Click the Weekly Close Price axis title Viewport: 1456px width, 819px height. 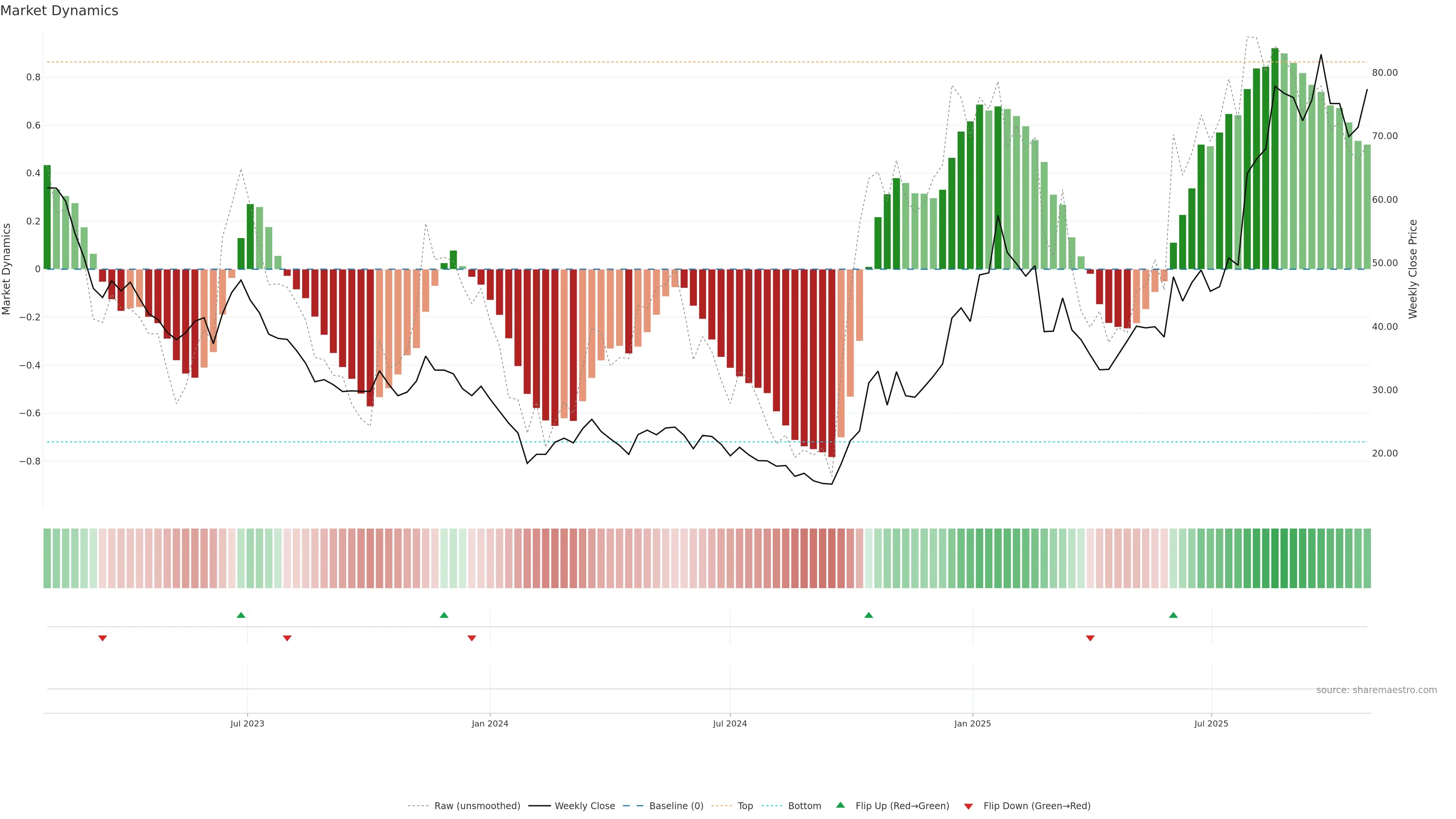click(x=1413, y=269)
